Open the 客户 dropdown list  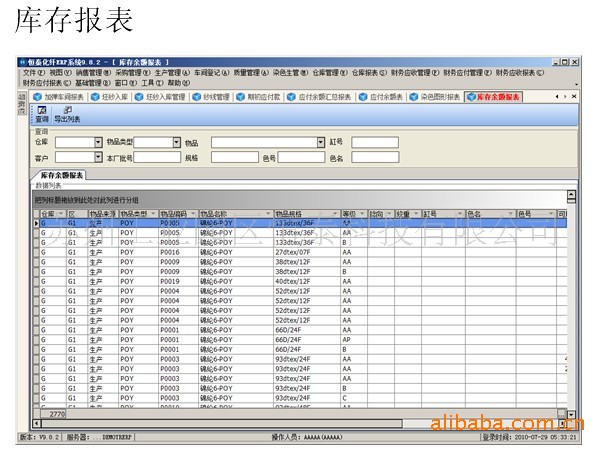[98, 158]
